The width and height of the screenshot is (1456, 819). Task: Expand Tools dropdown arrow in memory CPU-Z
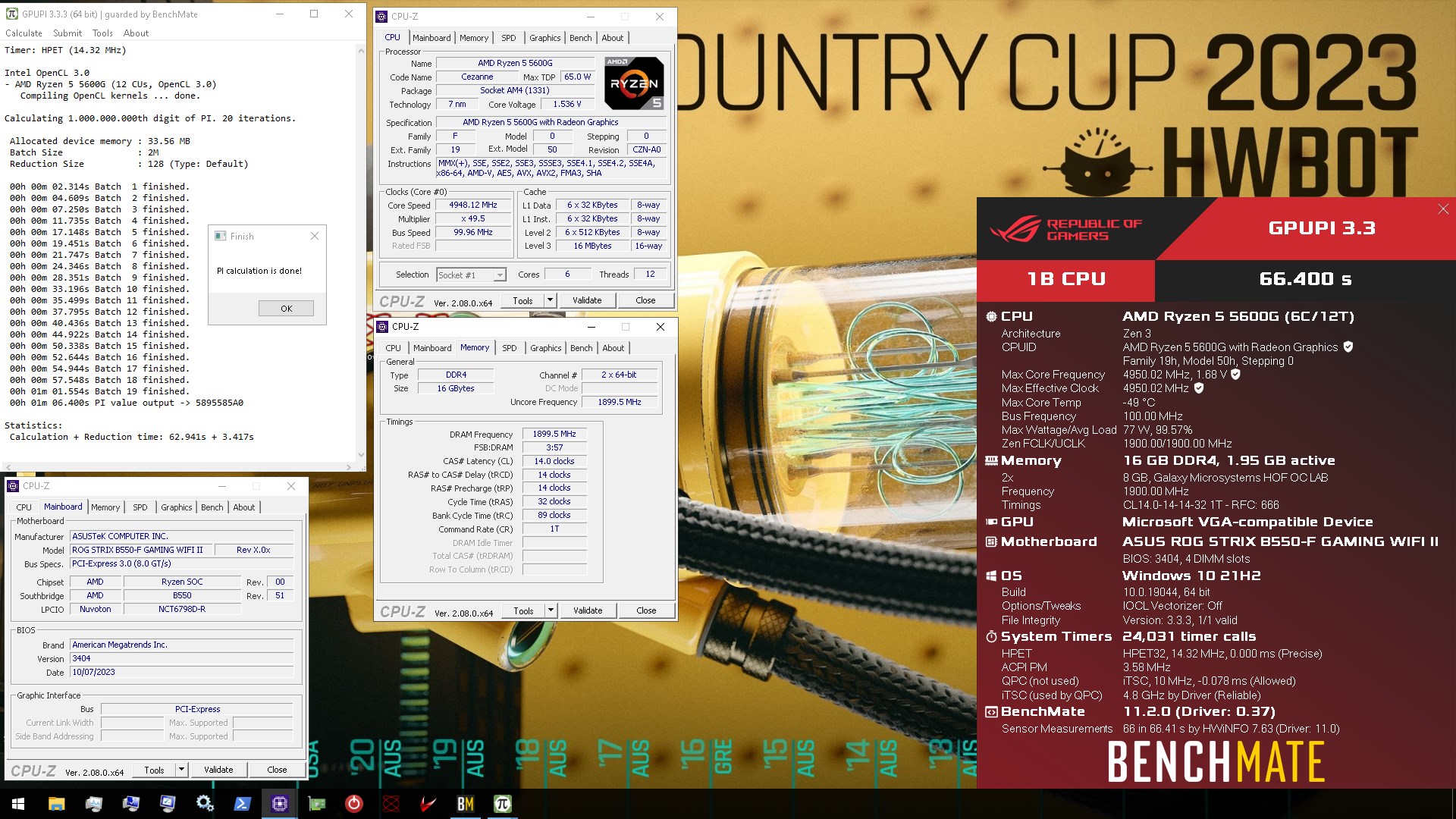551,610
